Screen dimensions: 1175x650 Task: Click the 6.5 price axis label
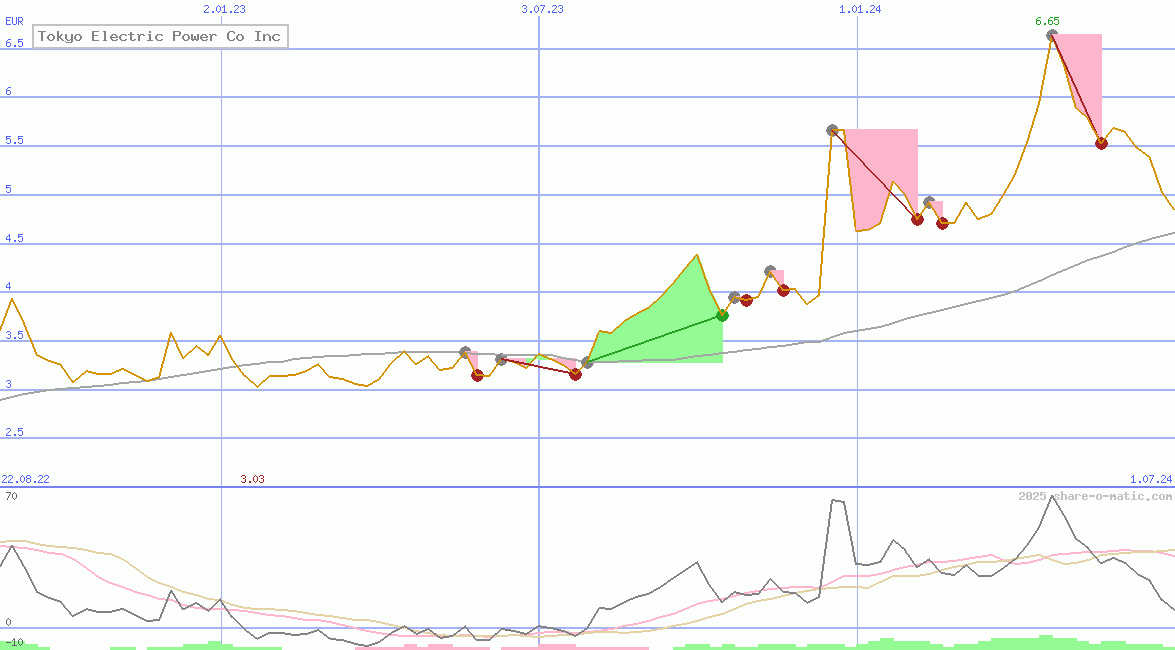(14, 43)
